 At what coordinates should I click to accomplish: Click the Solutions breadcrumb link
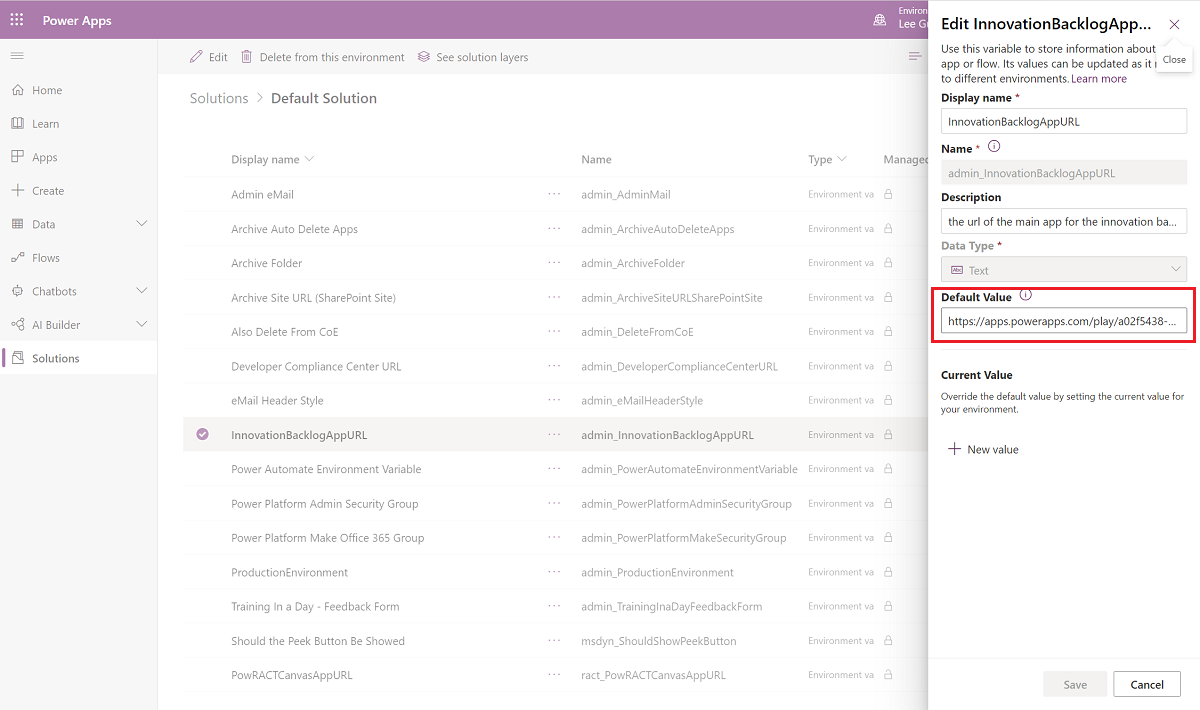(x=218, y=98)
